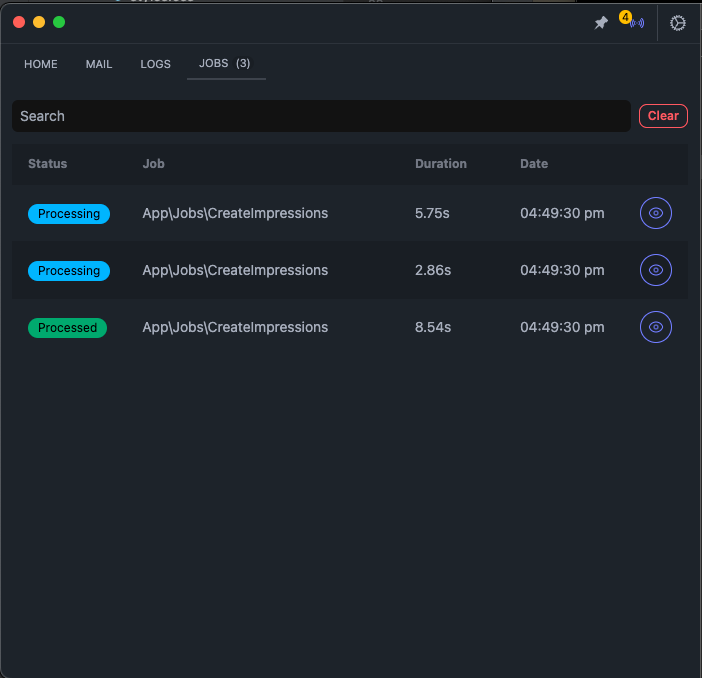Pin the window using pushpin icon
Screen dimensions: 702x678
pyautogui.click(x=601, y=22)
